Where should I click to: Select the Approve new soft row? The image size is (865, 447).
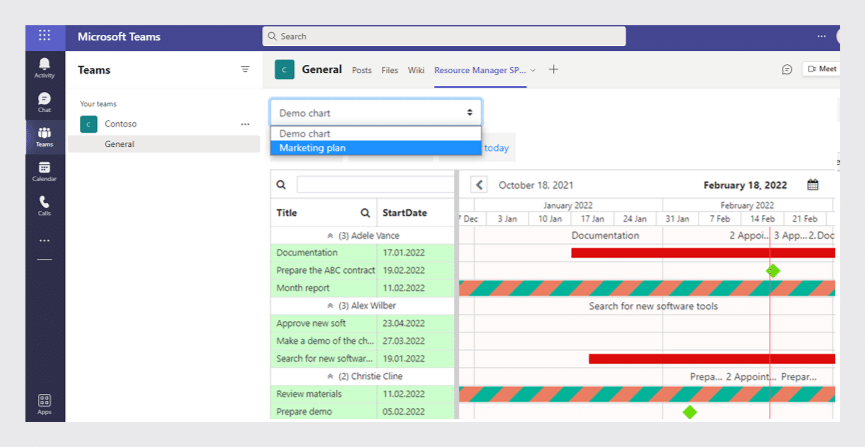(x=362, y=323)
